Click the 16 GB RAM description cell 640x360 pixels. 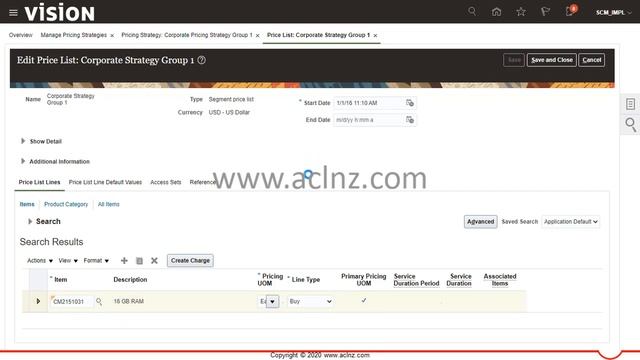point(129,301)
